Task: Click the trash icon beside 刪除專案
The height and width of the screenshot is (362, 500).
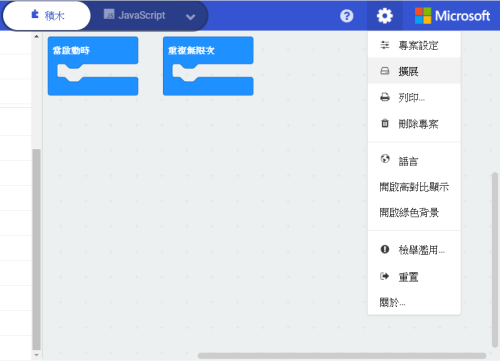Action: click(385, 123)
